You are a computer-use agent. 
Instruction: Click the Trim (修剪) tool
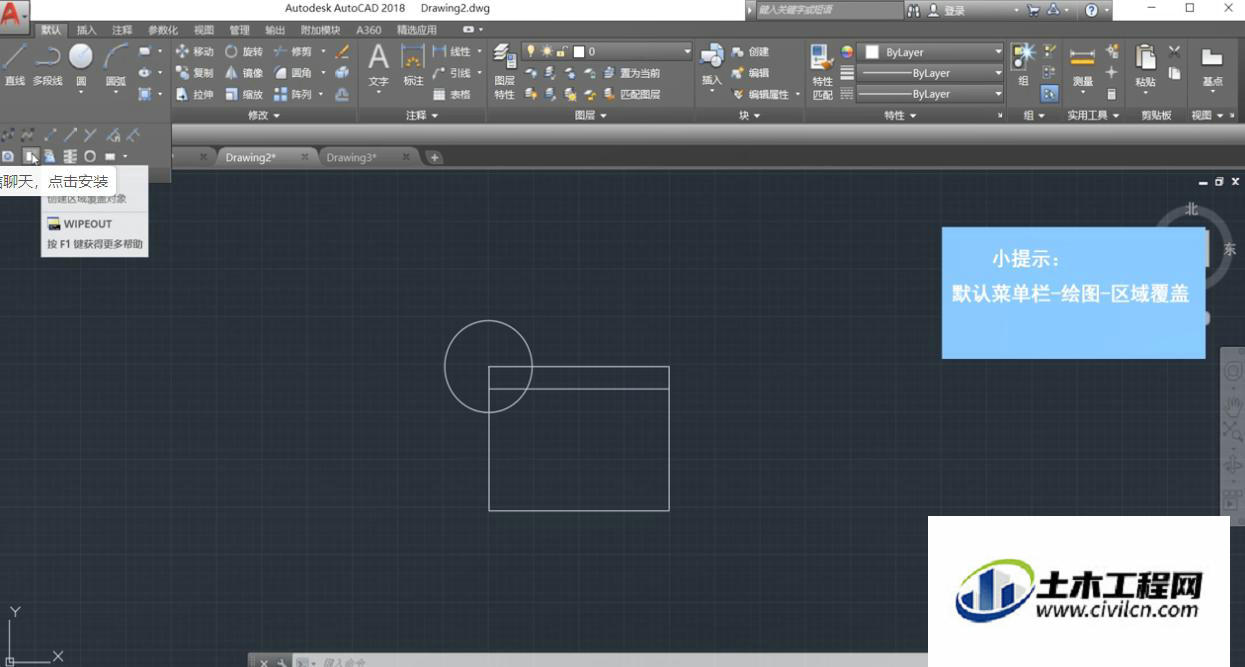tap(292, 51)
